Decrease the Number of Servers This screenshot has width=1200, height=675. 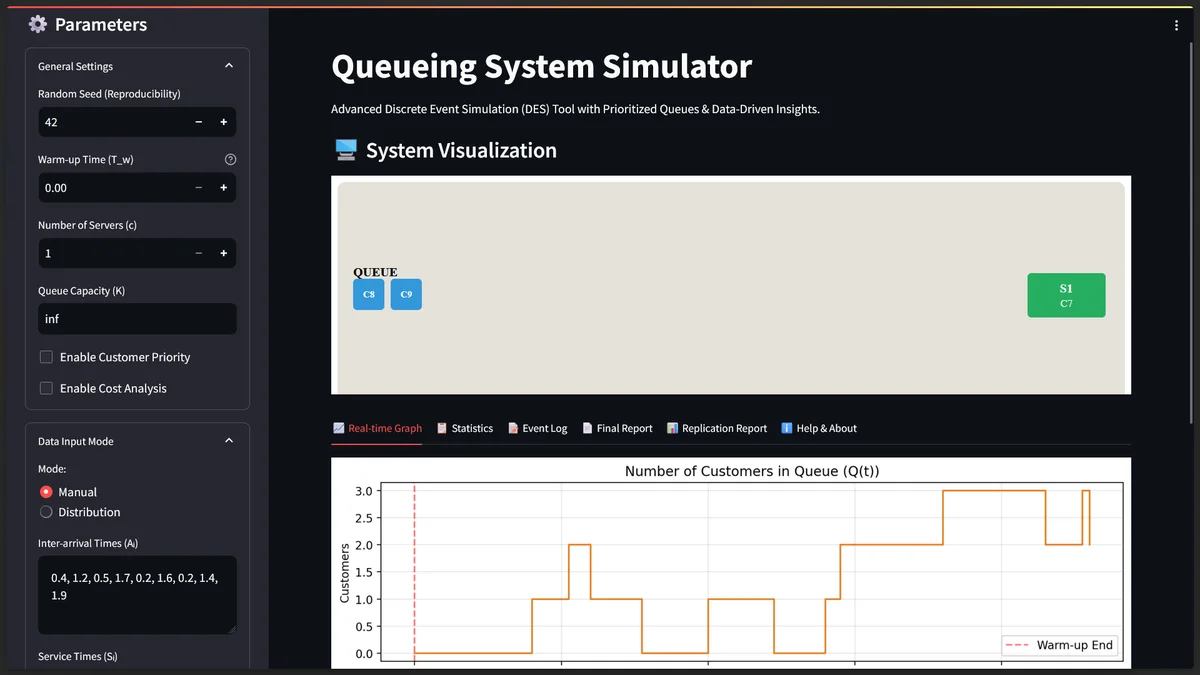(x=198, y=254)
